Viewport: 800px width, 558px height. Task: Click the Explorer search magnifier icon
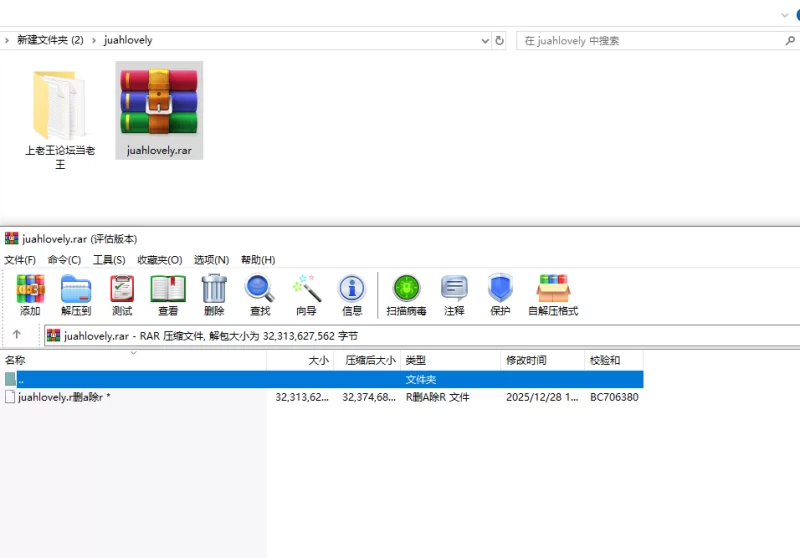click(x=790, y=40)
